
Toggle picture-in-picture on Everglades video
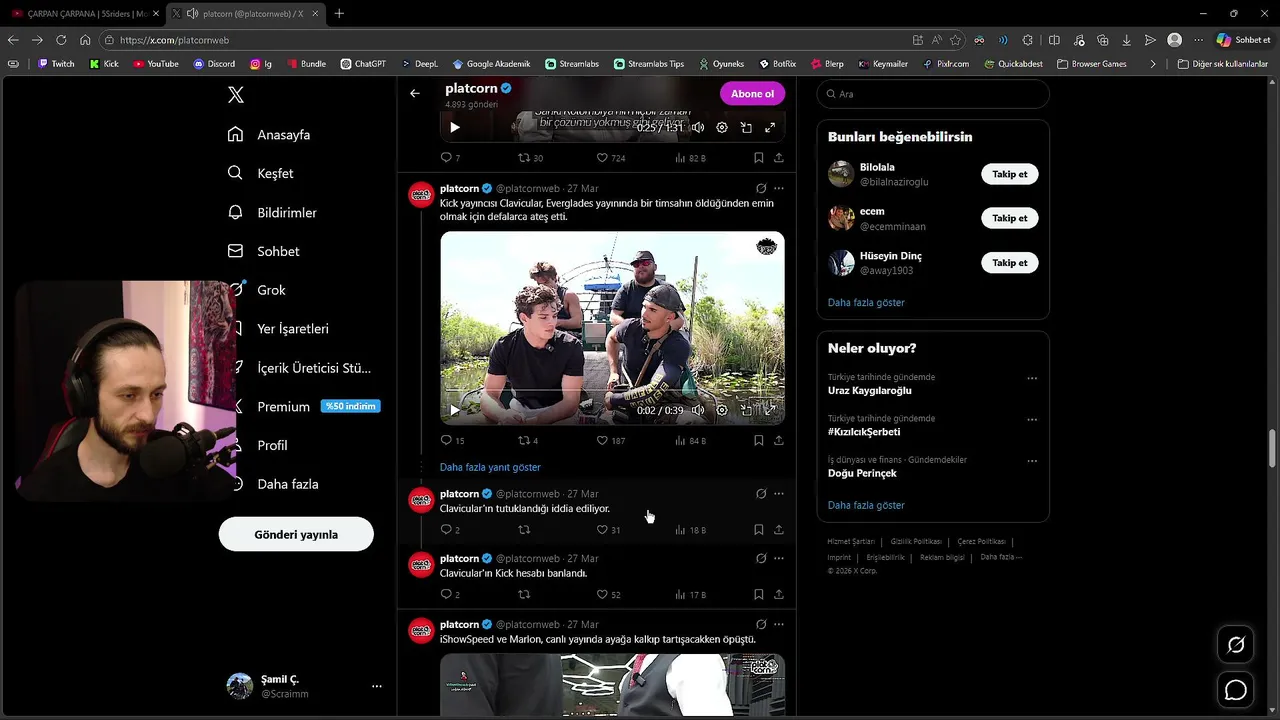746,410
